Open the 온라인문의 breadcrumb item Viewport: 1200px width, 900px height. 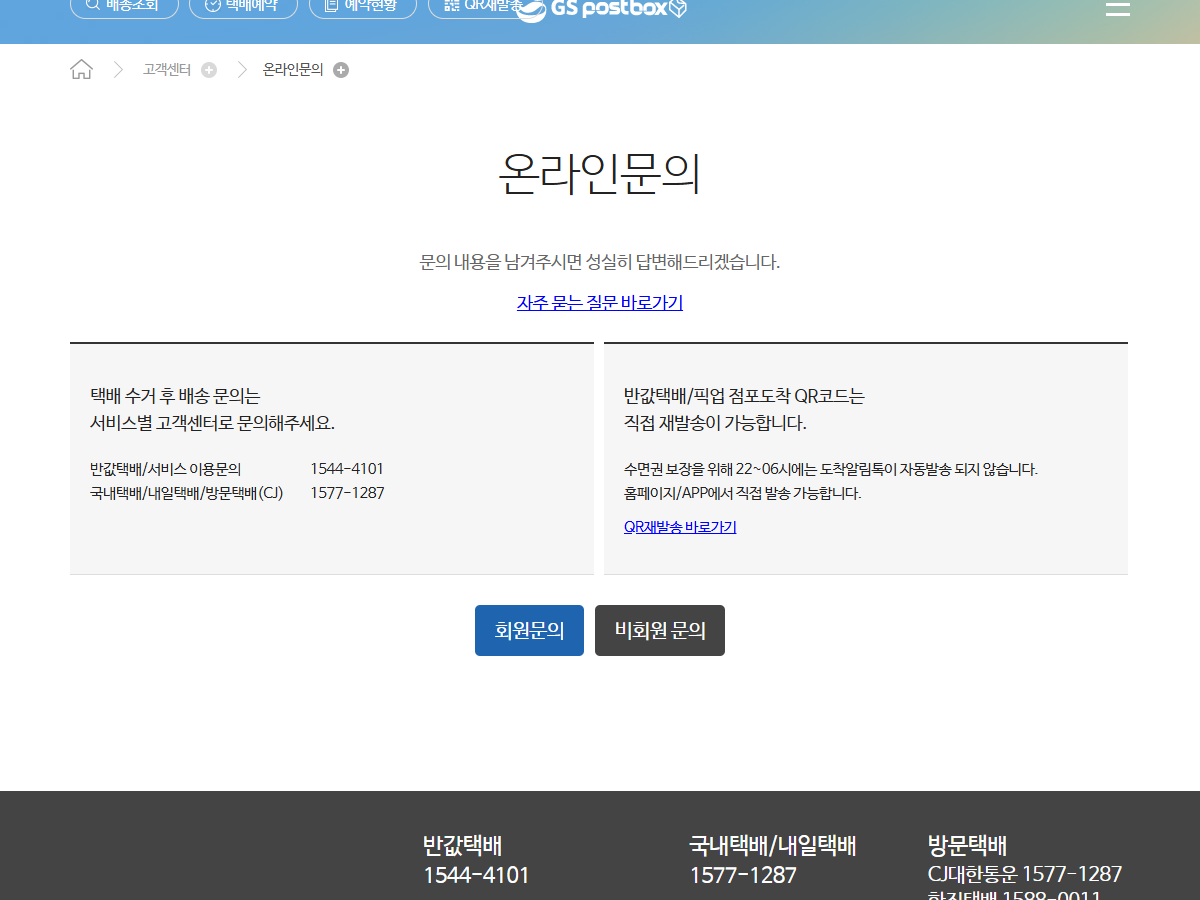pos(293,70)
